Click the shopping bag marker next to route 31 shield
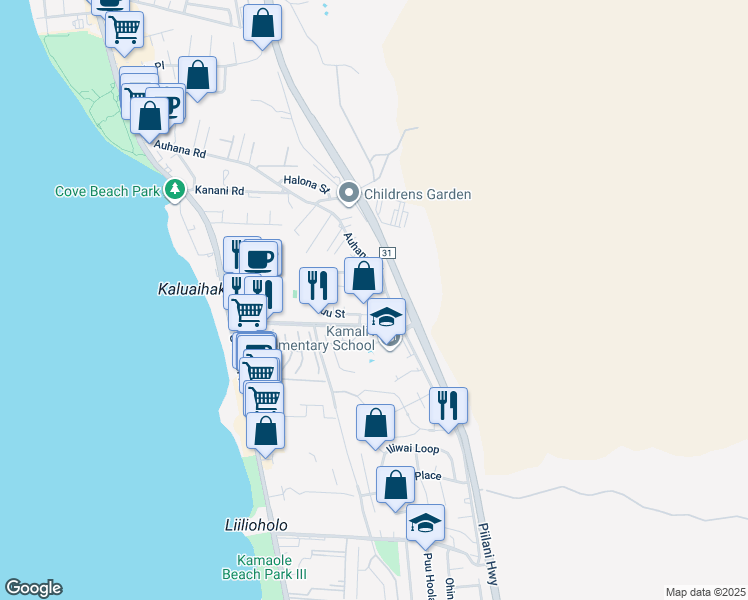Screen dimensions: 748x600 [x=364, y=276]
